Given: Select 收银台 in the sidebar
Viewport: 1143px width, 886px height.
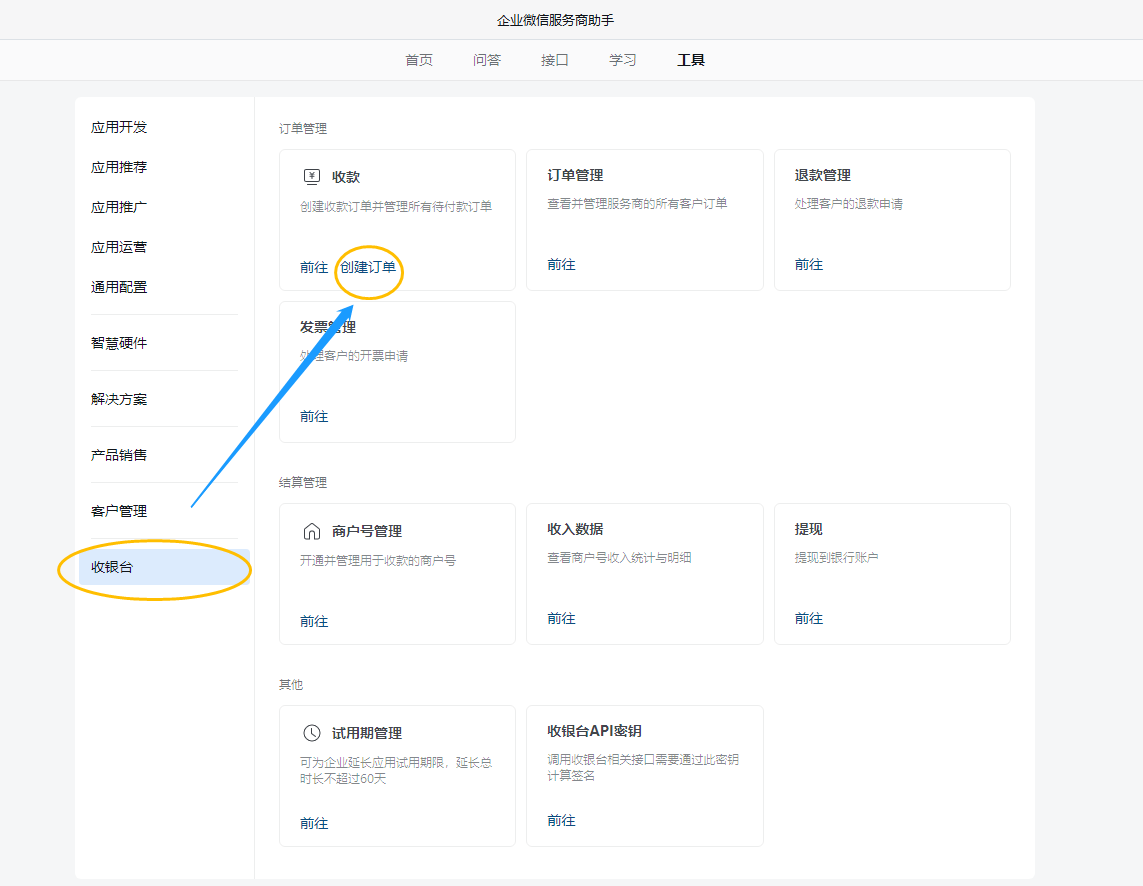Looking at the screenshot, I should click(x=112, y=567).
